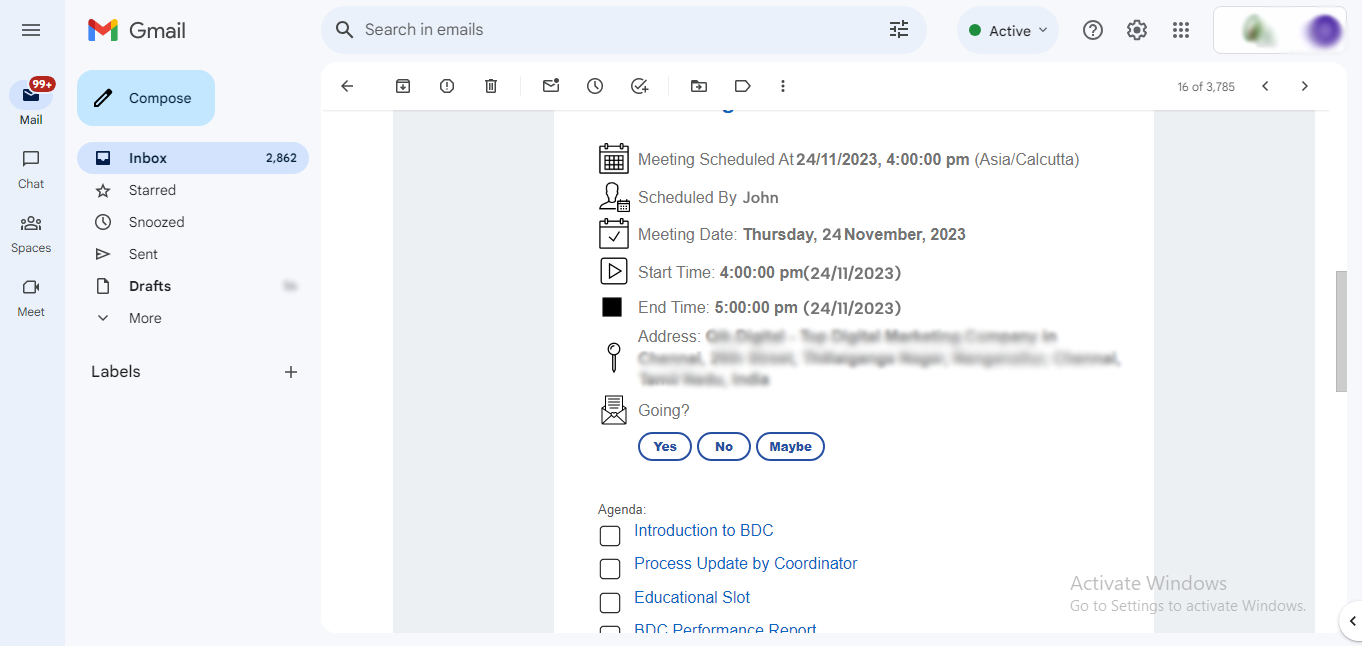Open the Sent mail folder

(x=143, y=254)
